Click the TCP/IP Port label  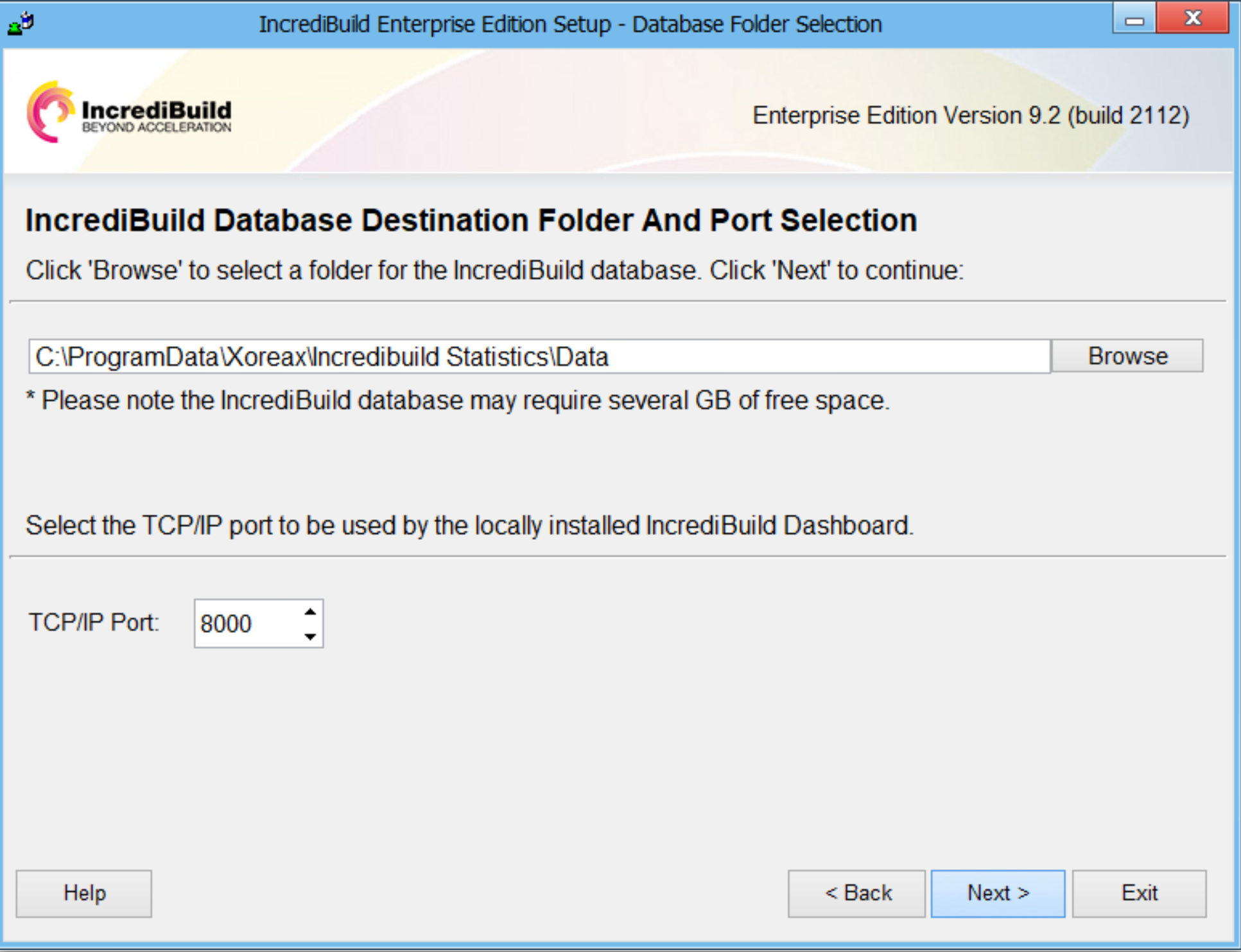(x=94, y=623)
